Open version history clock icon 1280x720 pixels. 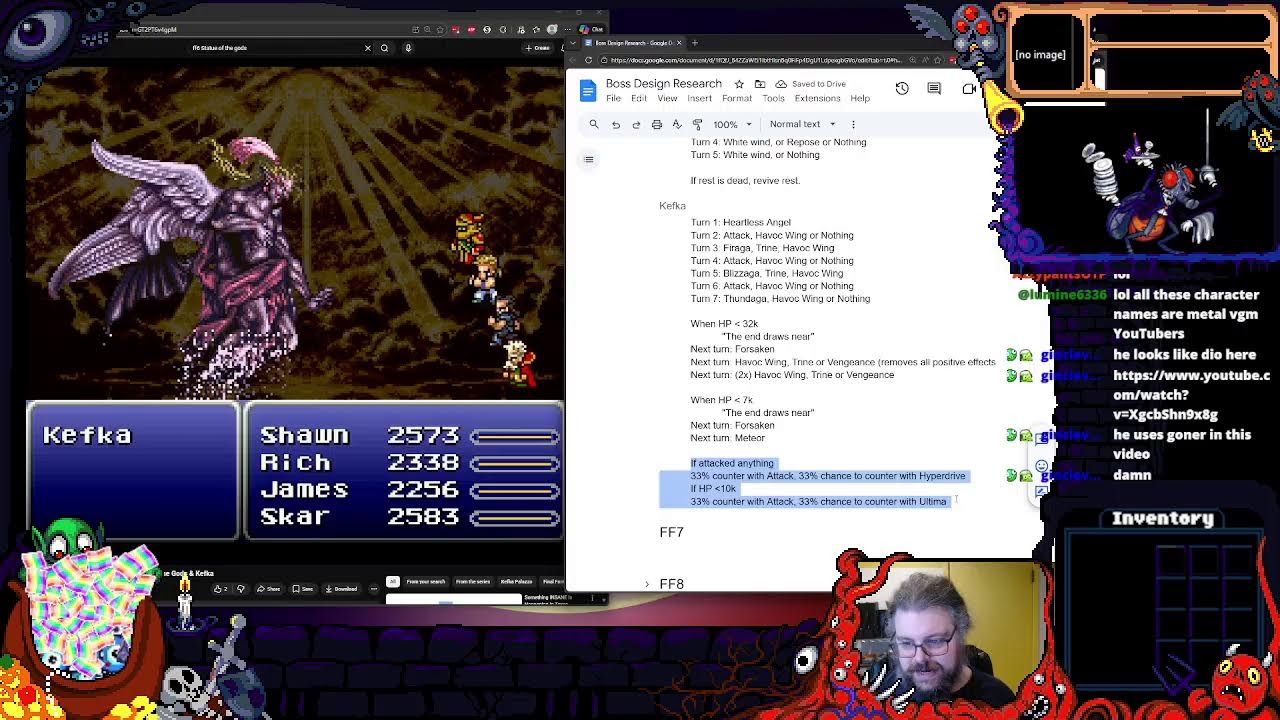tap(902, 89)
